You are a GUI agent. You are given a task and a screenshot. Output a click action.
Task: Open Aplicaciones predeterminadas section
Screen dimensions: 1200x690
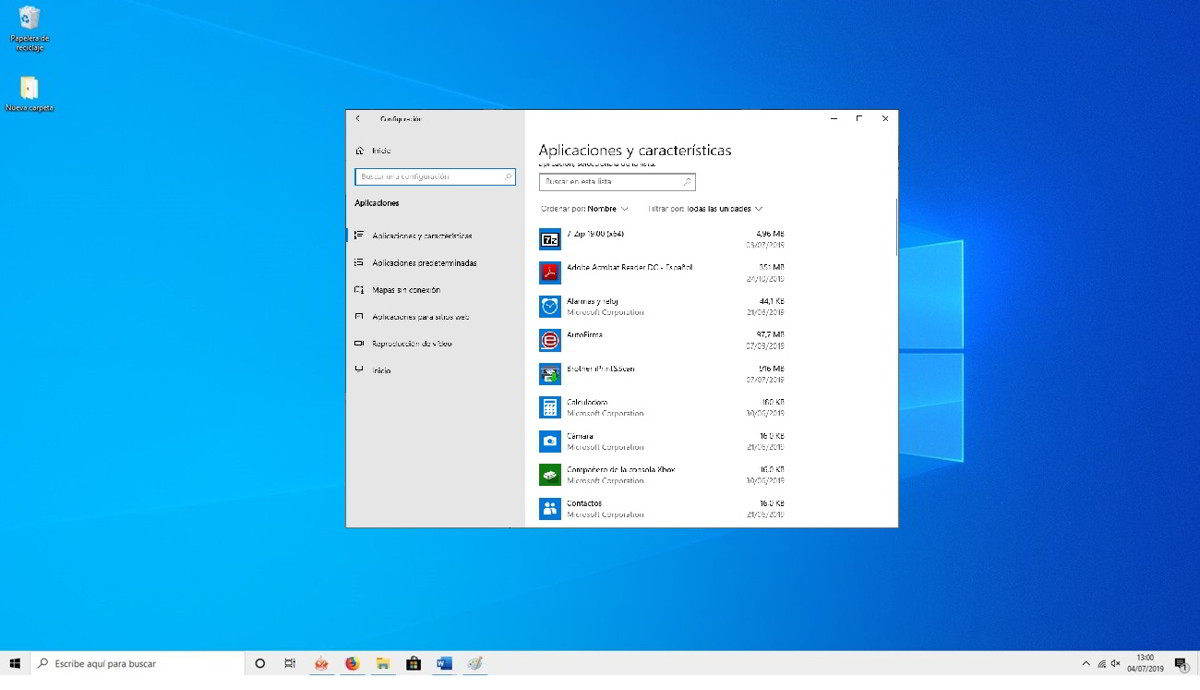coord(424,263)
